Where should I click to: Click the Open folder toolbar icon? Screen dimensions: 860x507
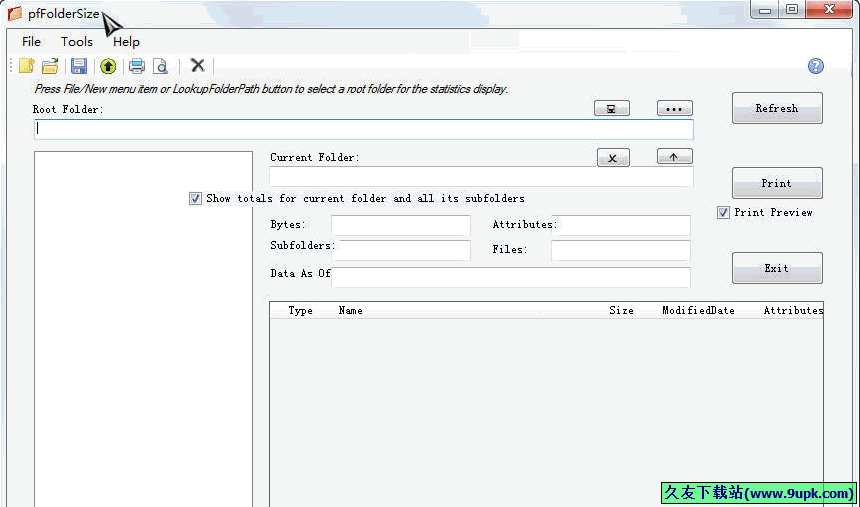tap(50, 66)
